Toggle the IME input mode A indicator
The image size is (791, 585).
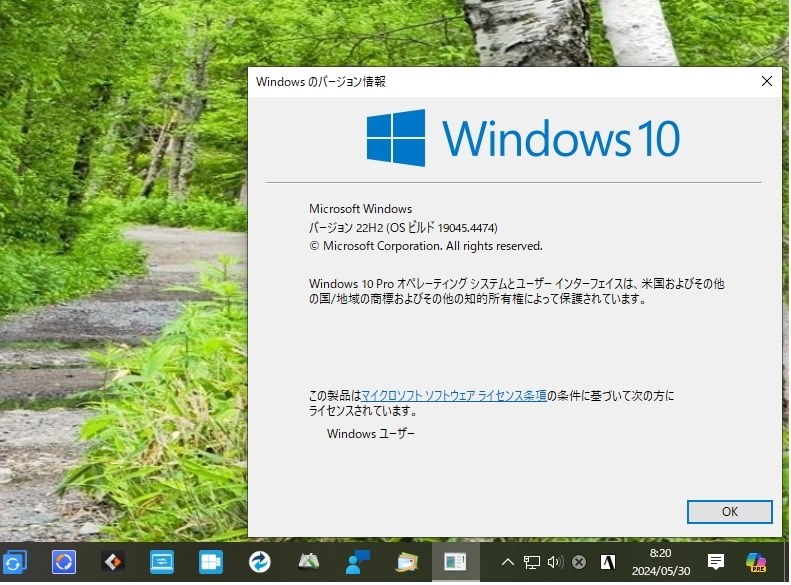click(x=608, y=562)
